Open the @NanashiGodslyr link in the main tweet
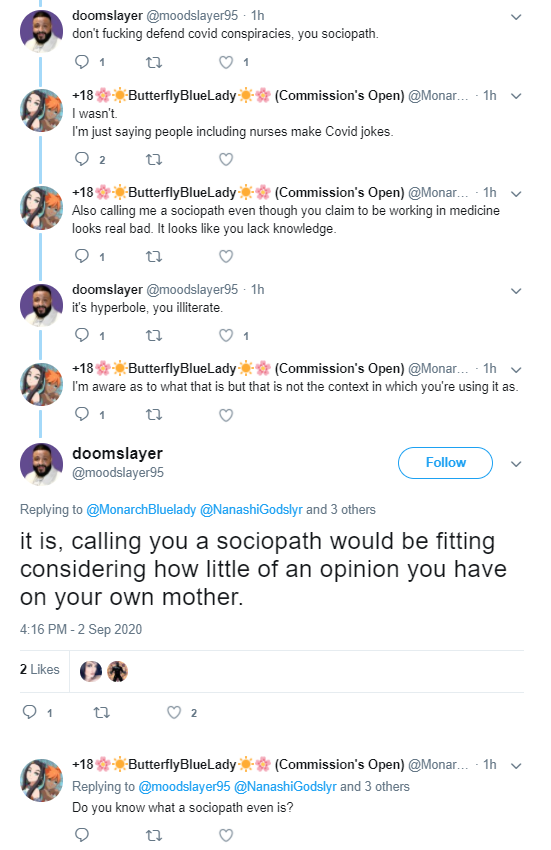 click(251, 510)
